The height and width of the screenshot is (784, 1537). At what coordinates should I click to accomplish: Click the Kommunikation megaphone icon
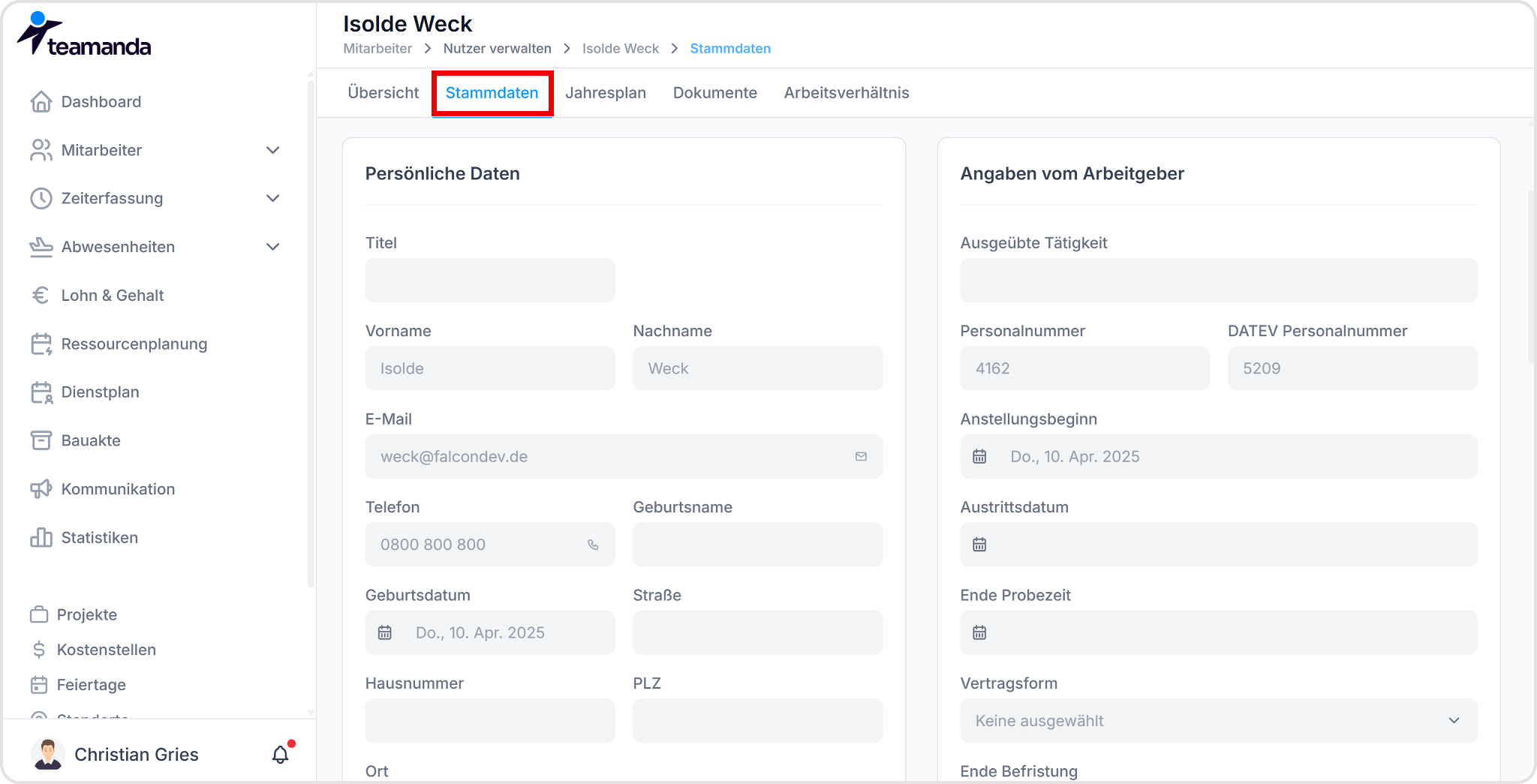coord(41,489)
